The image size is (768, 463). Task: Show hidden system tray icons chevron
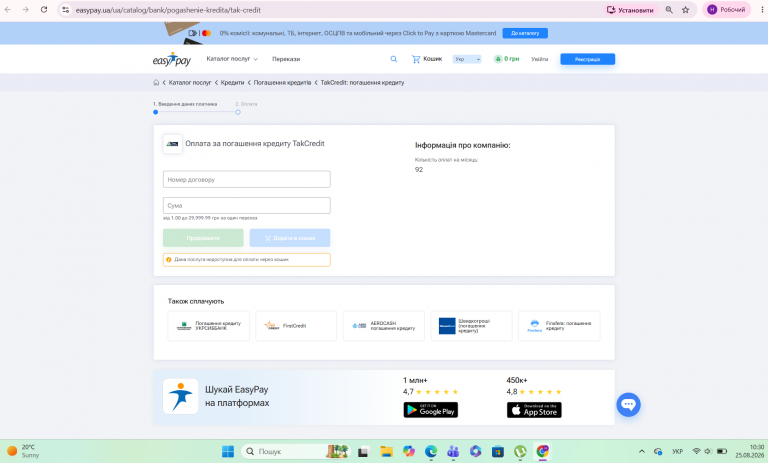(x=642, y=451)
